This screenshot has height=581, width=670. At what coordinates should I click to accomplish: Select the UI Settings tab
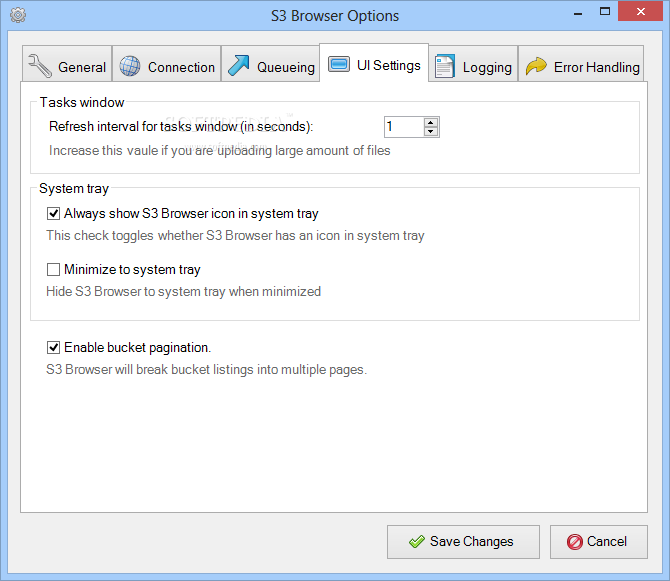374,62
